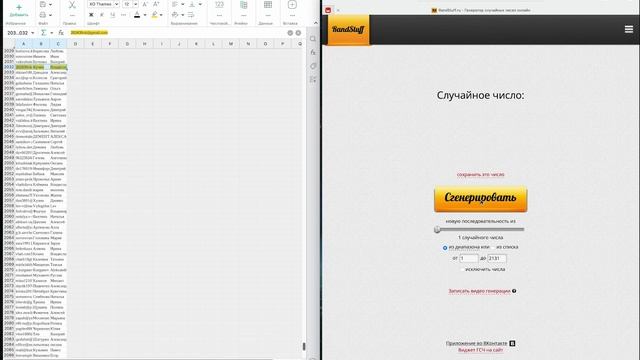Open the Data table icon
Viewport: 640px width, 360px height.
pos(268,5)
